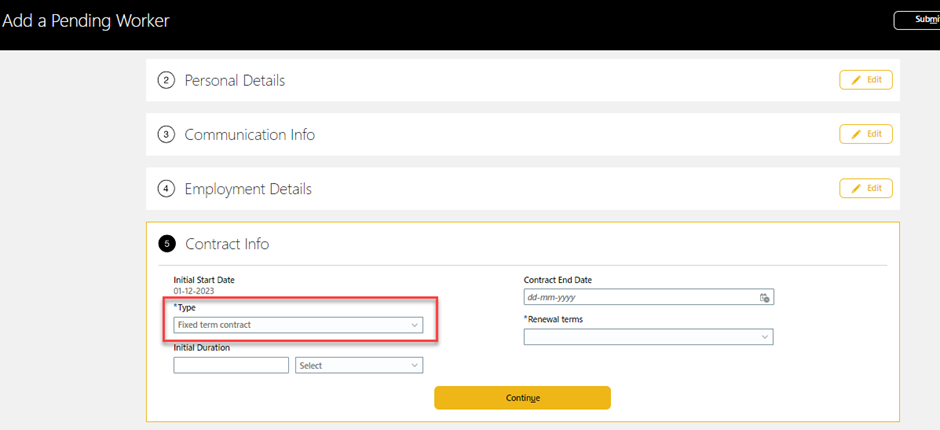Screen dimensions: 940x430
Task: Click the Initial Duration label
Action: pyautogui.click(x=202, y=347)
